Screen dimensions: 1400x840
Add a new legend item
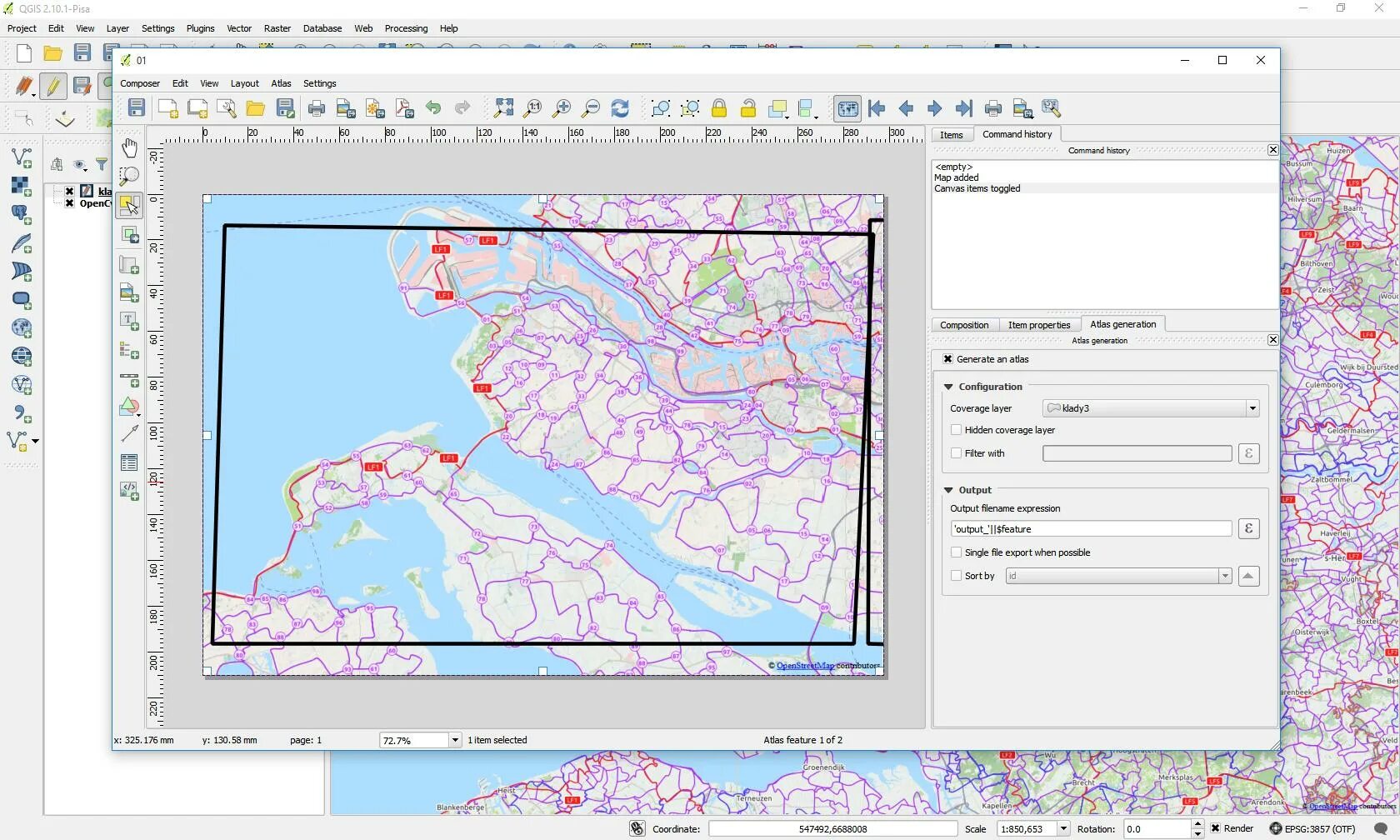click(129, 350)
